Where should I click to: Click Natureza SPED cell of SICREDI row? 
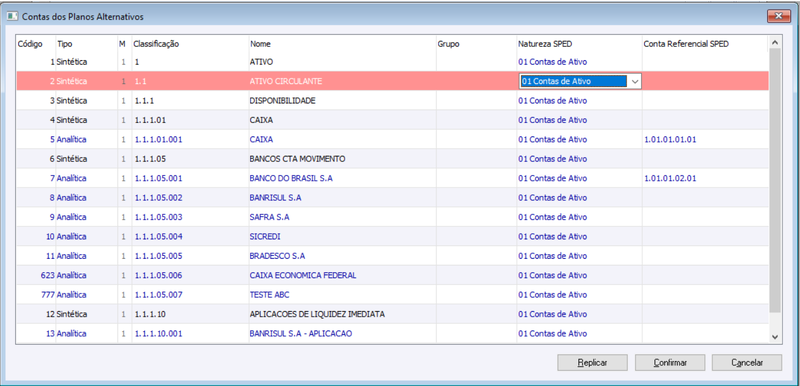point(553,237)
